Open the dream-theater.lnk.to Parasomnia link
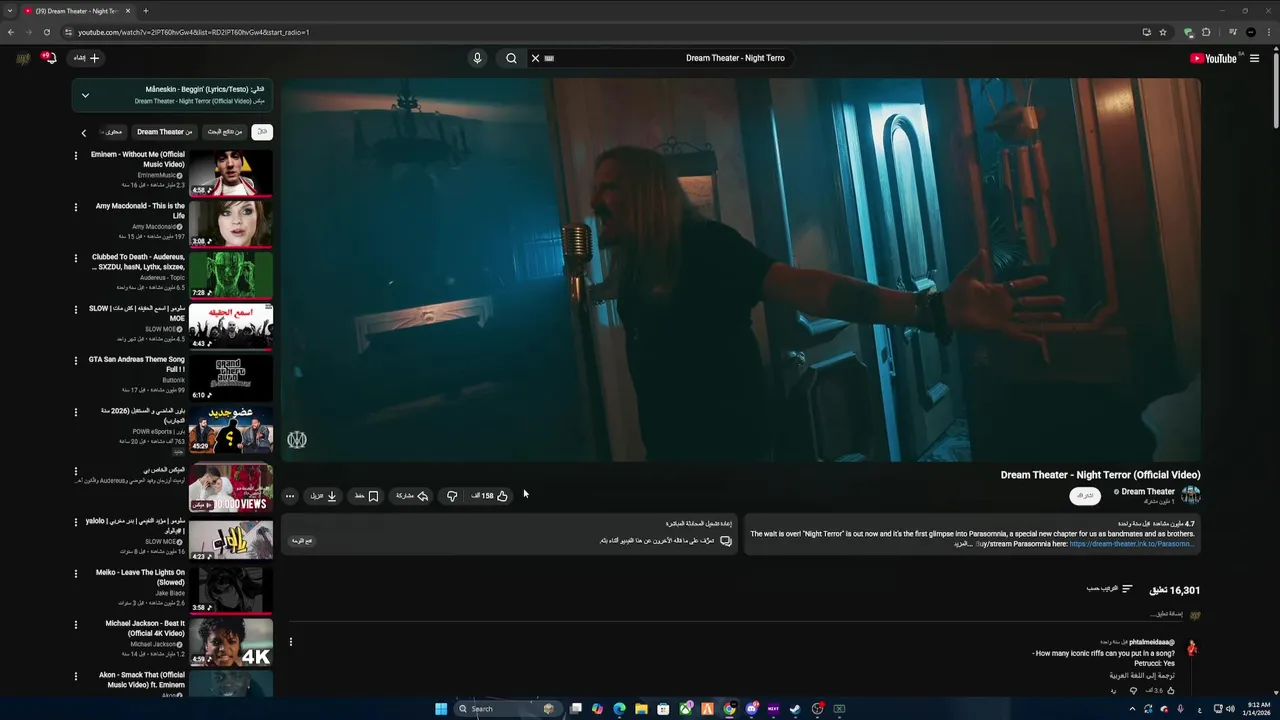Image resolution: width=1280 pixels, height=720 pixels. click(x=1131, y=544)
